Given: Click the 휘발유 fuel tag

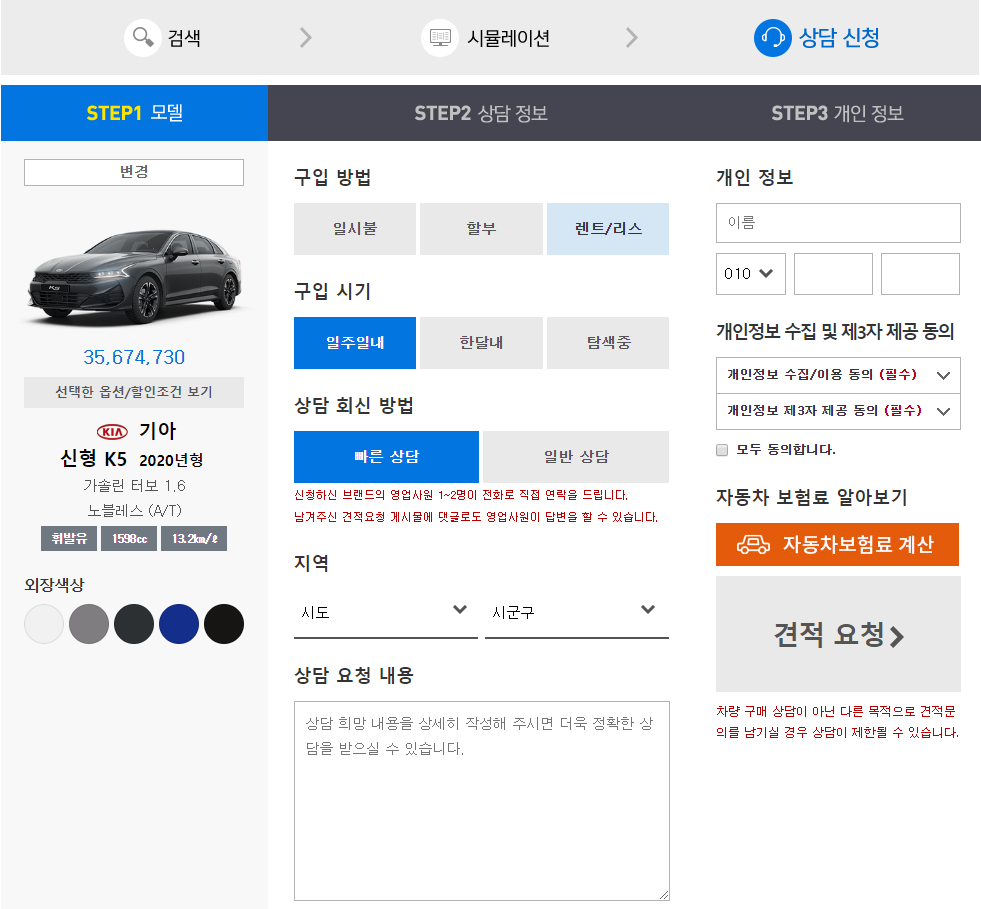Looking at the screenshot, I should pyautogui.click(x=69, y=539).
